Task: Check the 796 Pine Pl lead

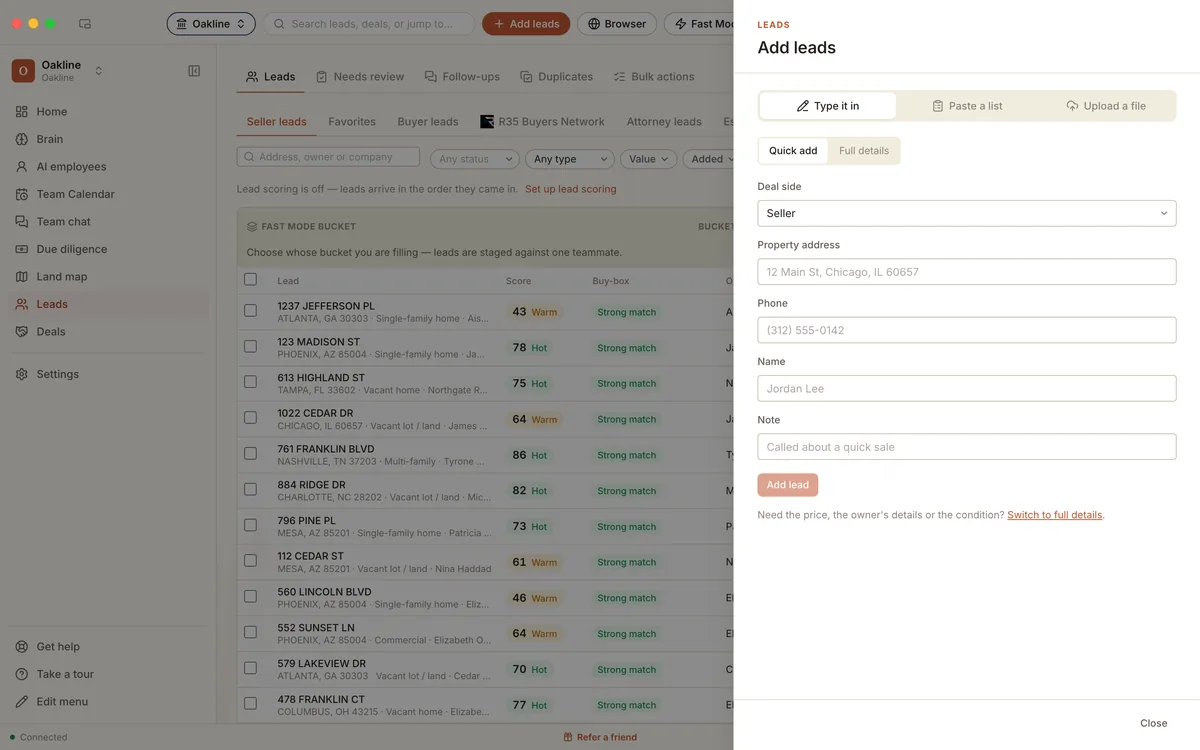Action: click(251, 526)
